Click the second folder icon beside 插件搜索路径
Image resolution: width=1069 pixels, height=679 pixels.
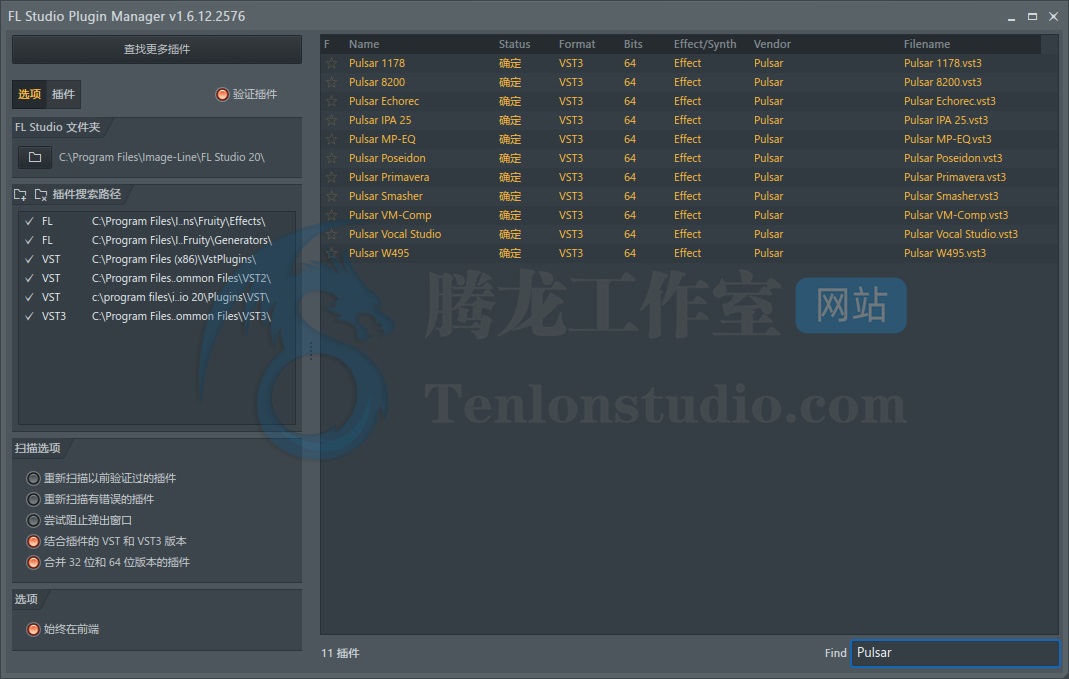tap(41, 194)
